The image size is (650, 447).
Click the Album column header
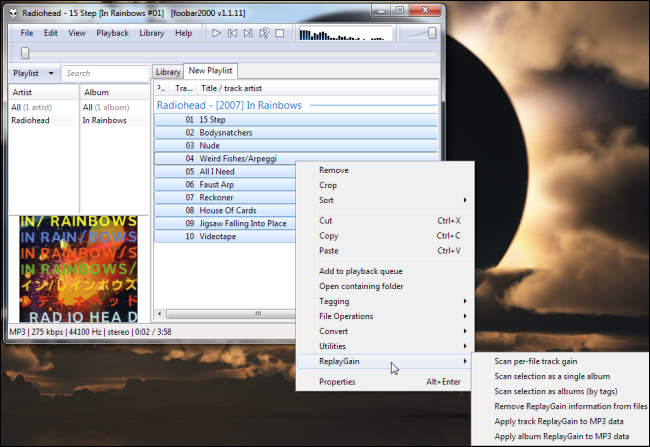(x=114, y=92)
